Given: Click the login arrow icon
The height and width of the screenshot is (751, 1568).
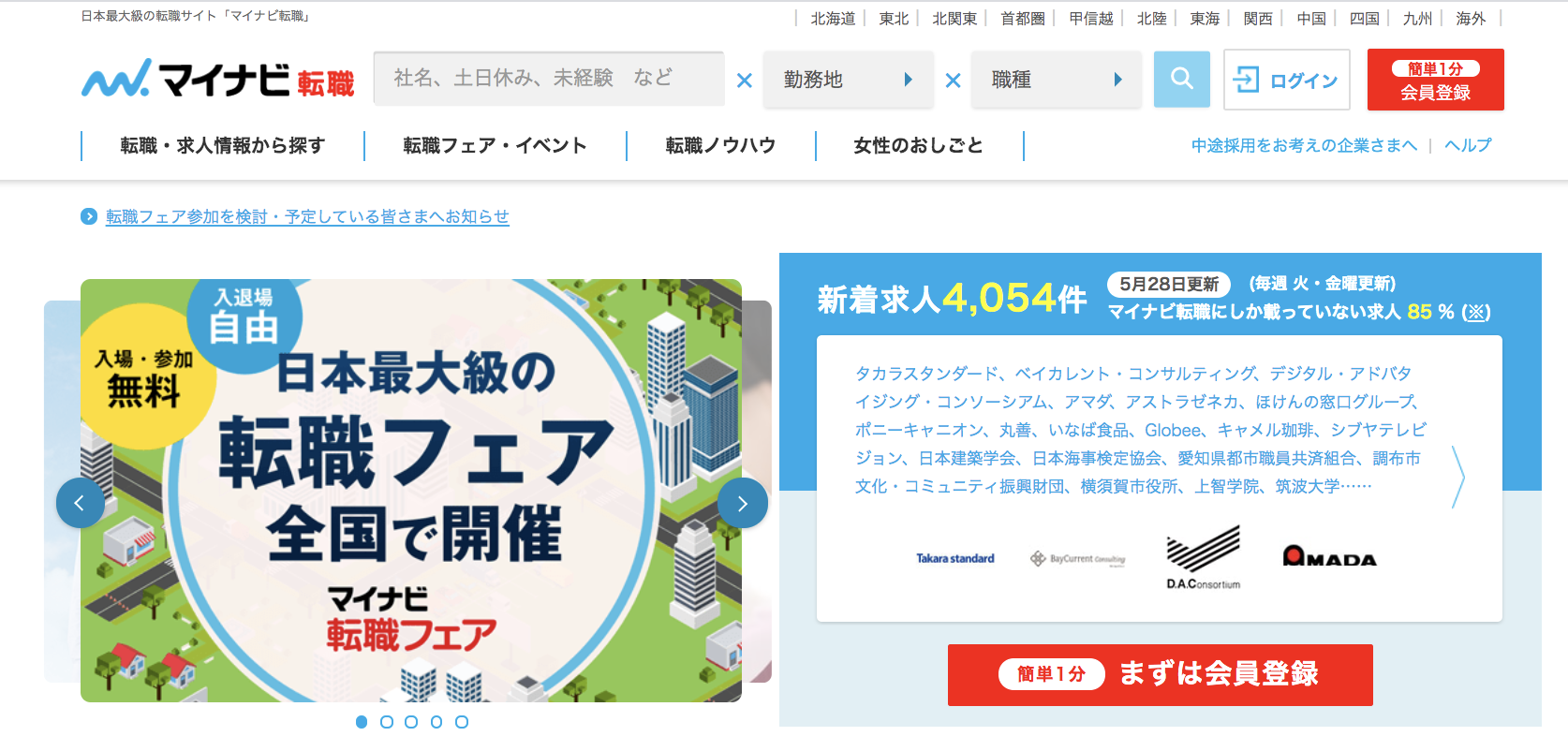Looking at the screenshot, I should (x=1246, y=80).
